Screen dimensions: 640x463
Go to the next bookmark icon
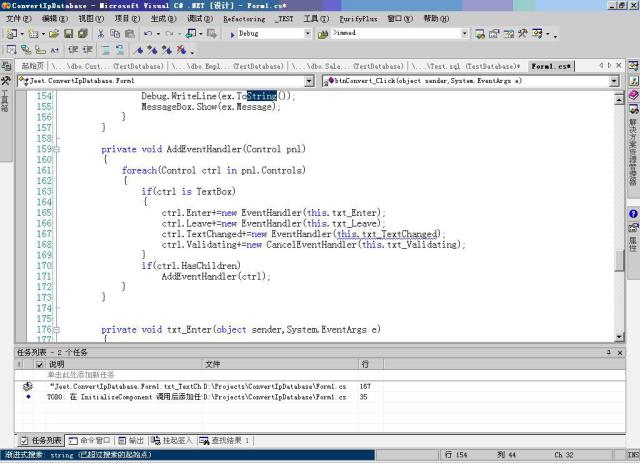click(x=153, y=50)
